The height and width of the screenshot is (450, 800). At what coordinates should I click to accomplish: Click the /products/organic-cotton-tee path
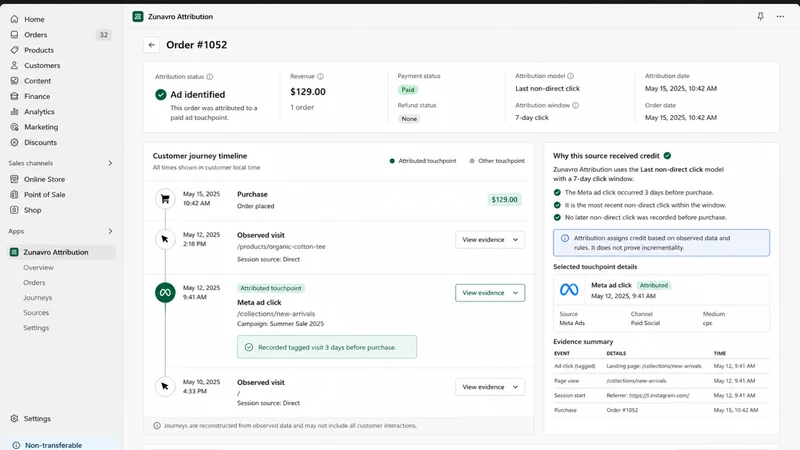tap(281, 246)
